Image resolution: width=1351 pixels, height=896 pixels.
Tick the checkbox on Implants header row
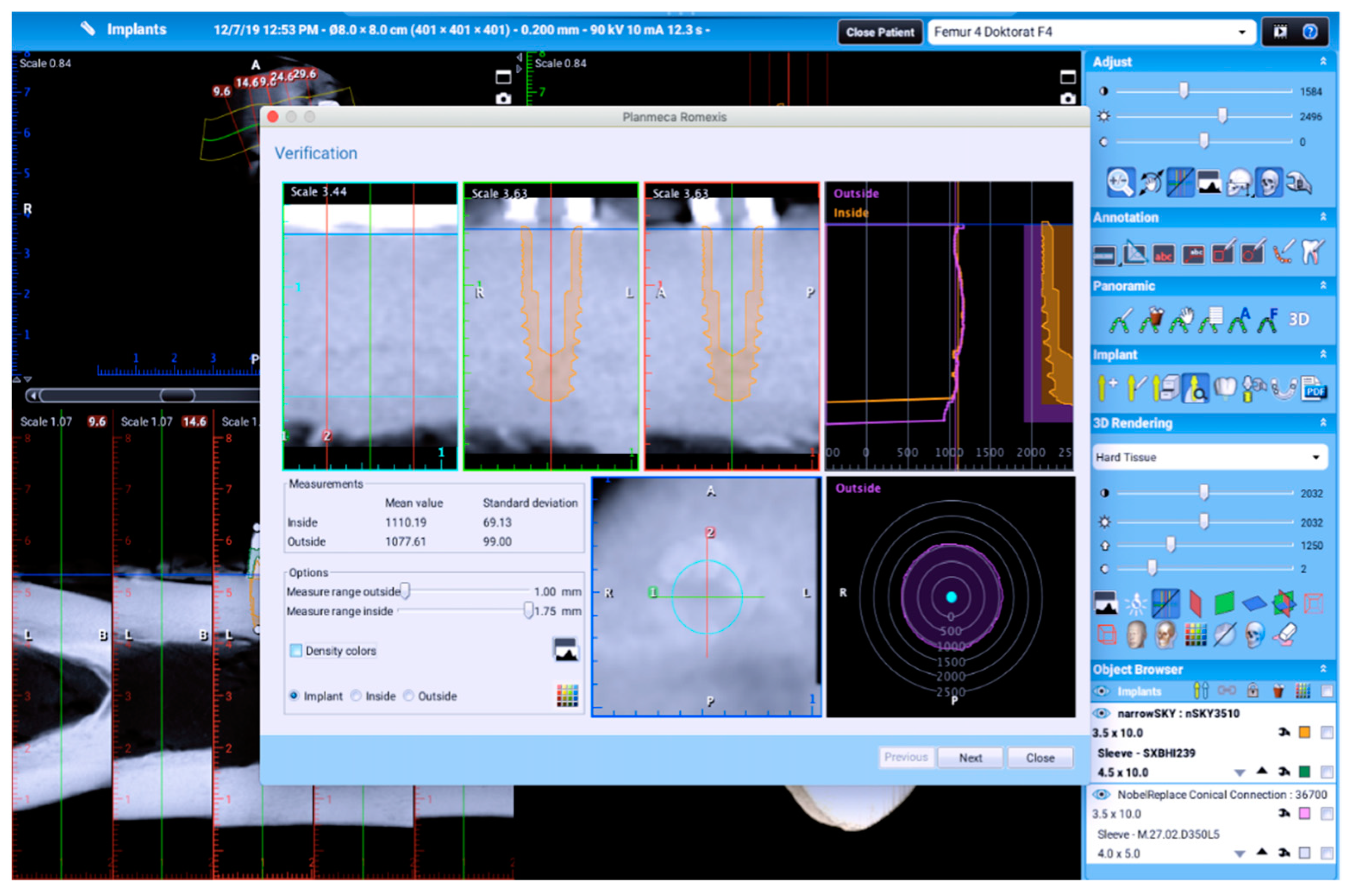pyautogui.click(x=1327, y=691)
